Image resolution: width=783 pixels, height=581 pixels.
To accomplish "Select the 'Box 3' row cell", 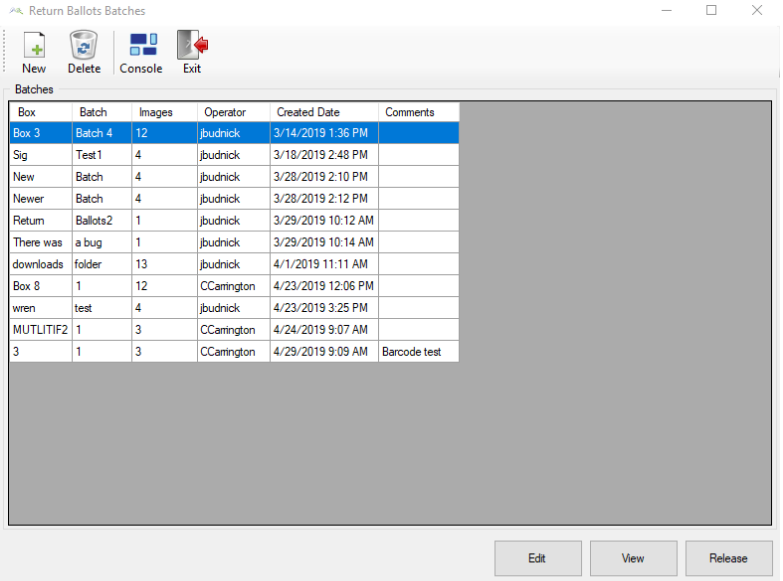I will pos(41,133).
